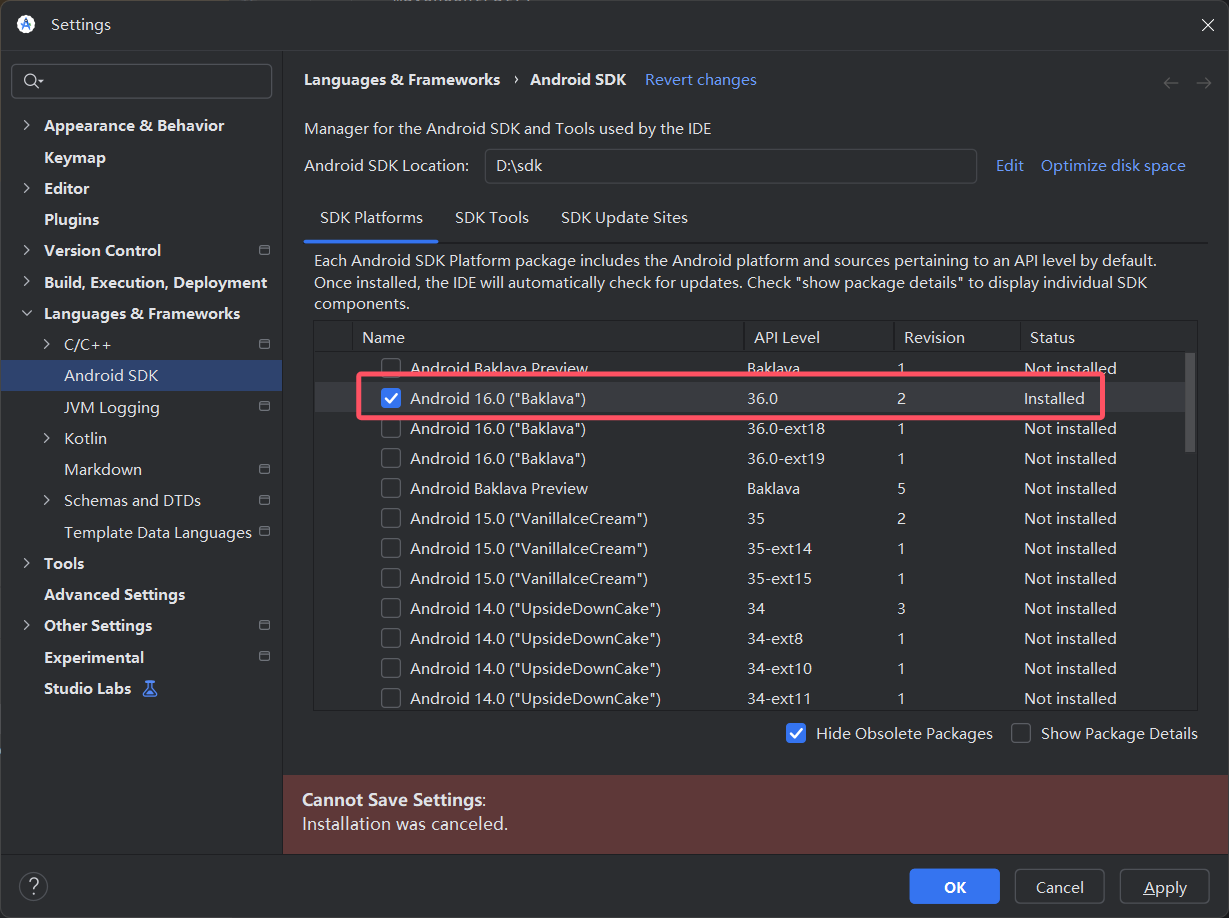Click the project-level icon beside Version Control
The width and height of the screenshot is (1229, 918).
click(264, 250)
